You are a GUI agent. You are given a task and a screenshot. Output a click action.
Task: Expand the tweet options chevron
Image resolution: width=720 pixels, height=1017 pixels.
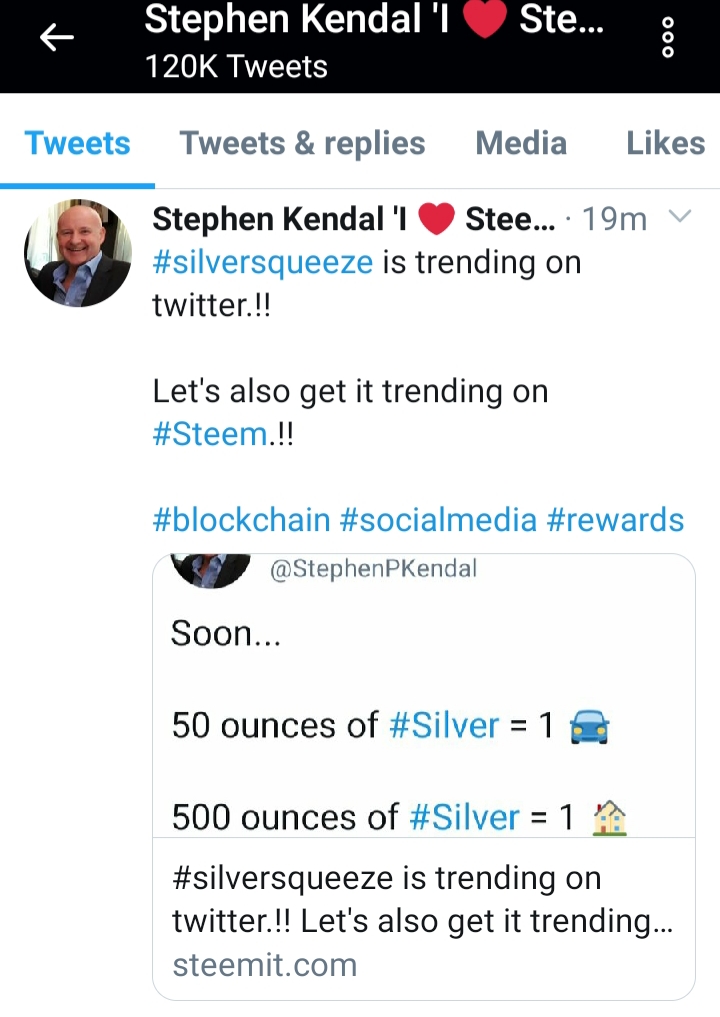tap(680, 216)
